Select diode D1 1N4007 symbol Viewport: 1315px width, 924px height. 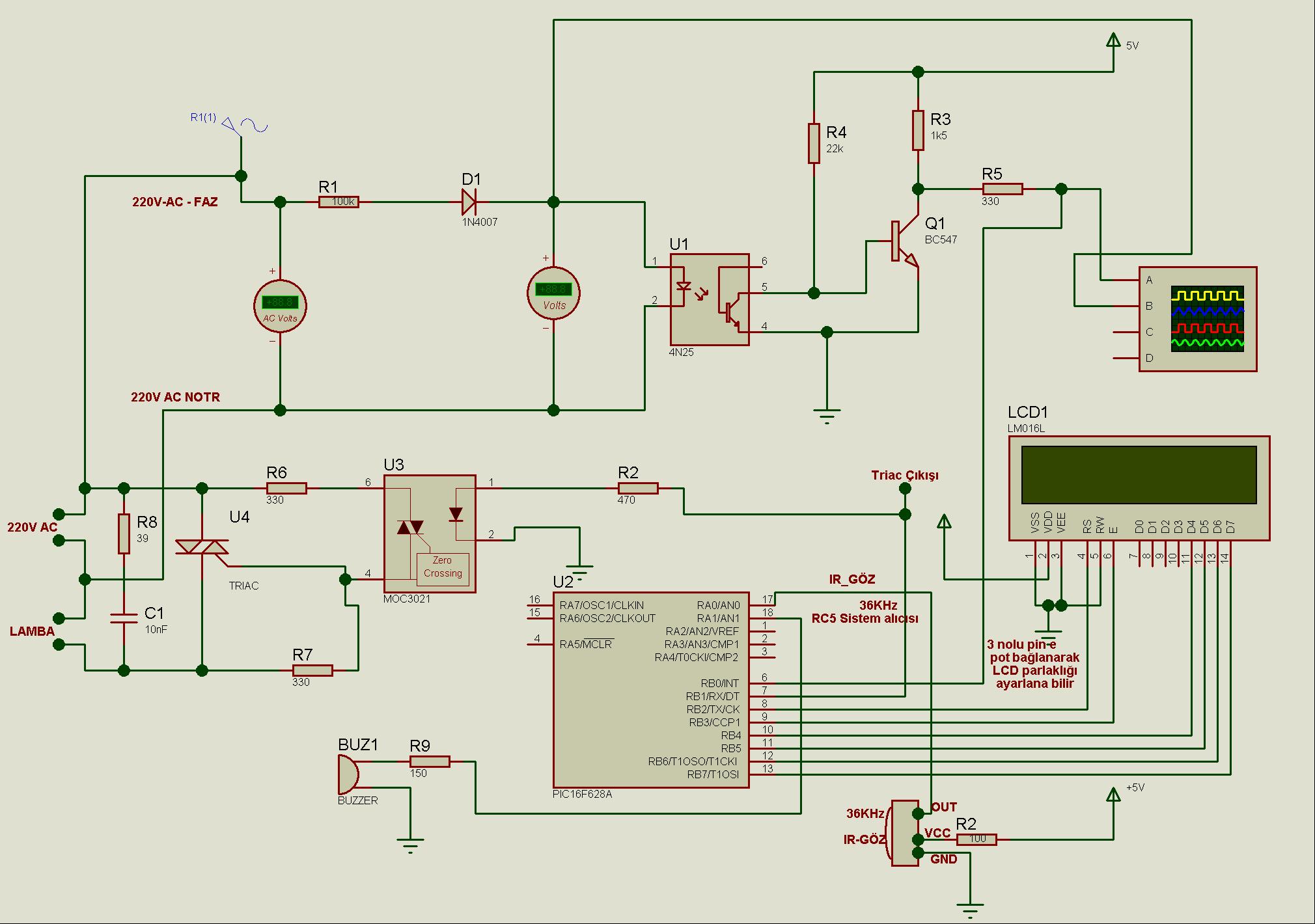point(469,202)
